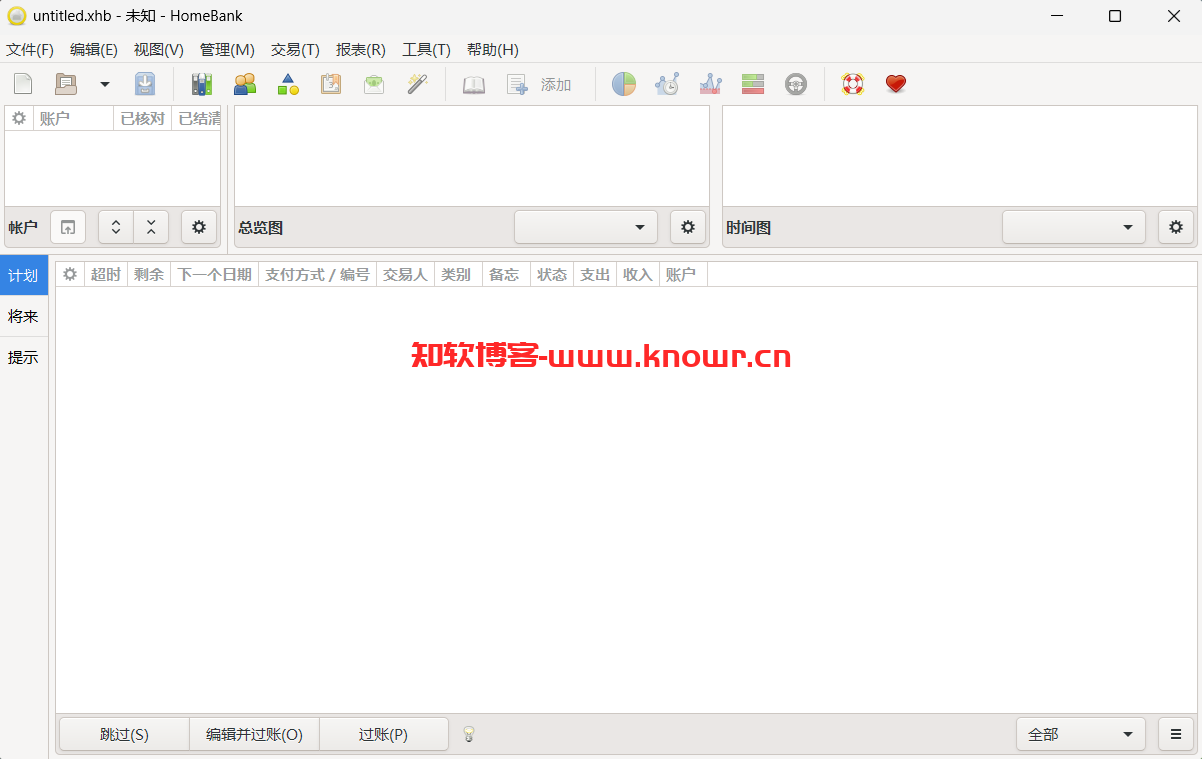Collapse all account groups button
The height and width of the screenshot is (759, 1202).
point(151,227)
